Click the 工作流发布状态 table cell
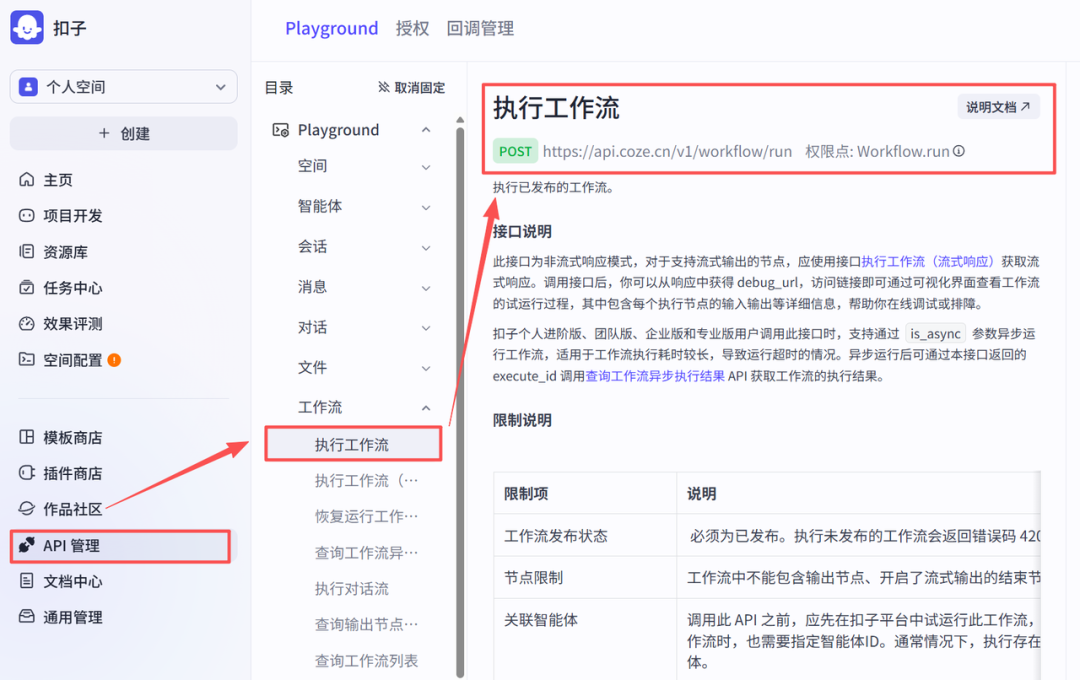1080x680 pixels. tap(585, 535)
